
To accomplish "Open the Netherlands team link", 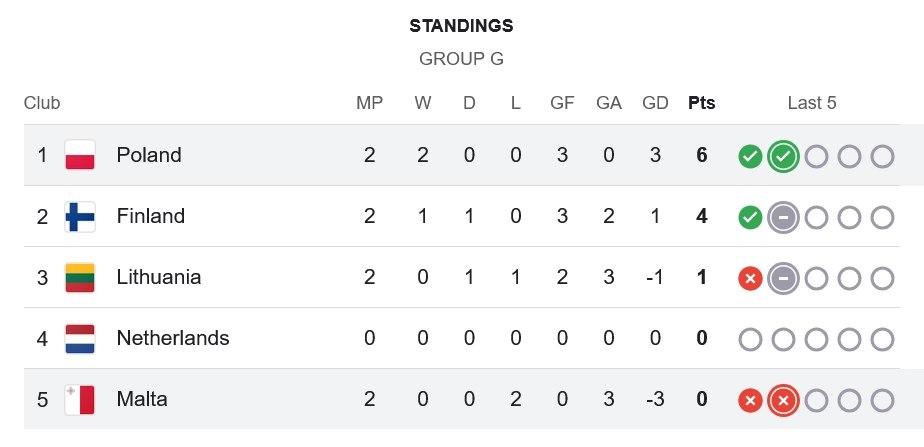I will (173, 338).
